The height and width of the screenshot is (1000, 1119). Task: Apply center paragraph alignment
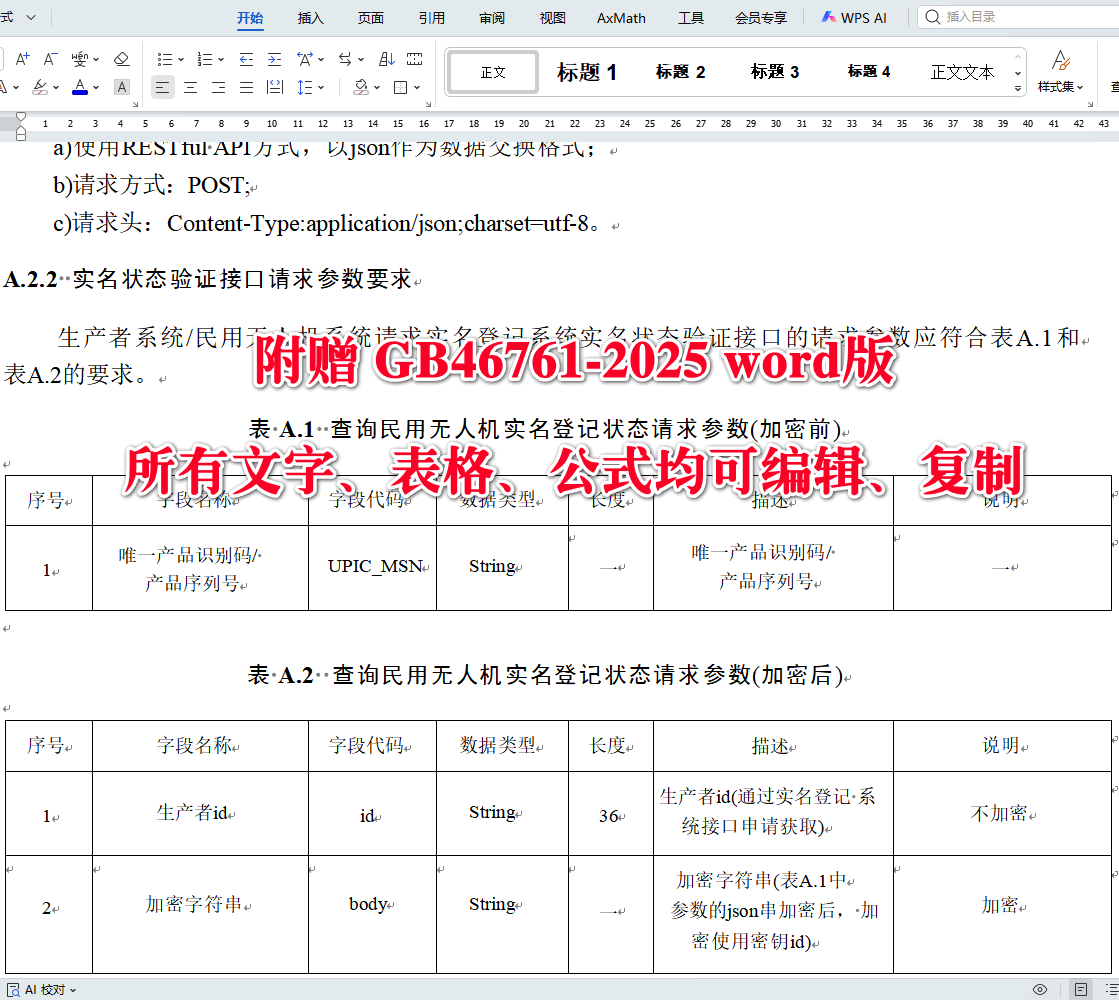190,87
